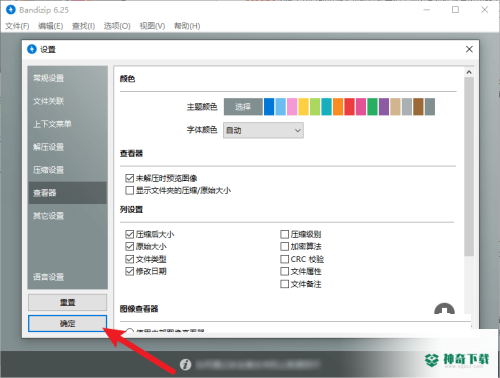Click the settings scrollbar up arrow

(469, 72)
